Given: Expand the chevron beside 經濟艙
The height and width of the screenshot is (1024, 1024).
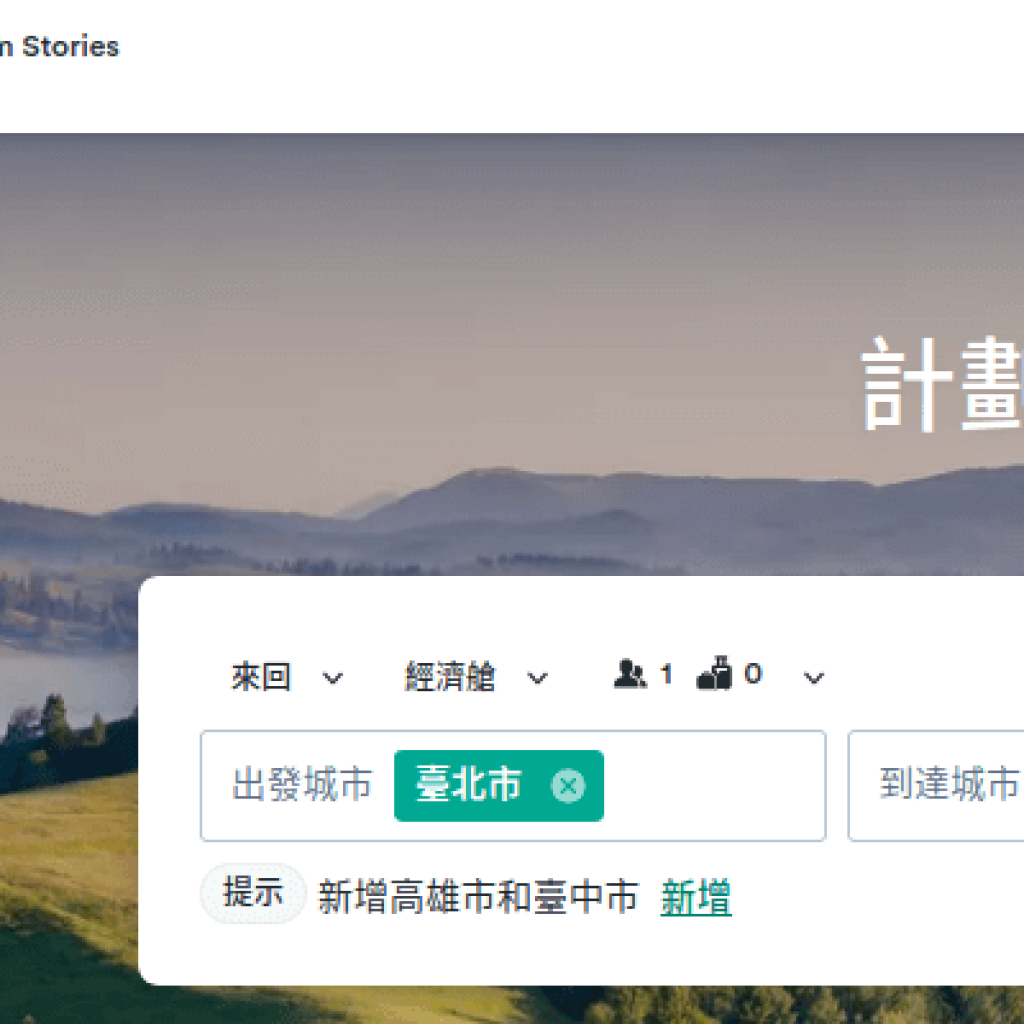Looking at the screenshot, I should pos(537,679).
